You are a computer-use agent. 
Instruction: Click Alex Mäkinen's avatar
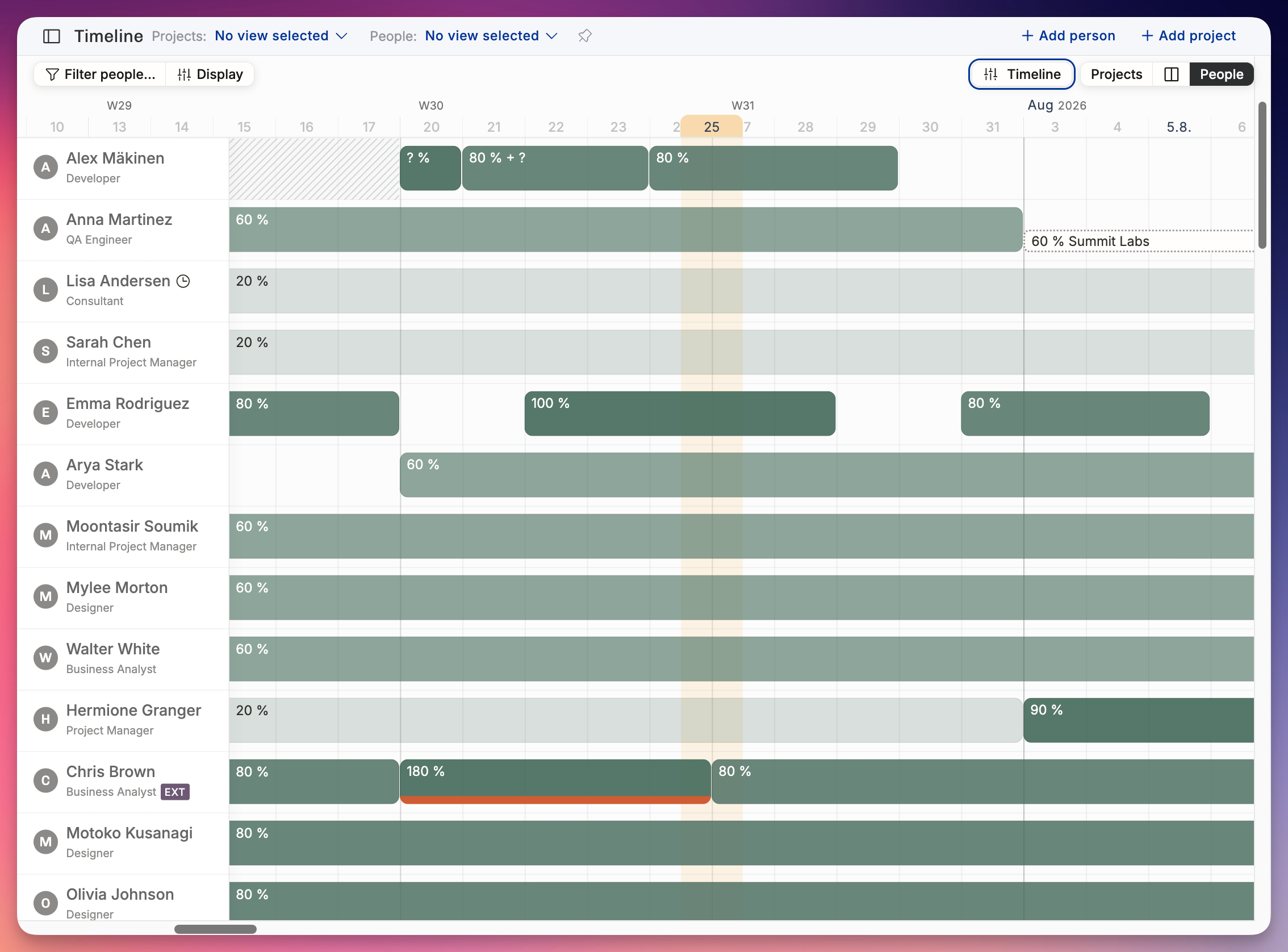[45, 168]
